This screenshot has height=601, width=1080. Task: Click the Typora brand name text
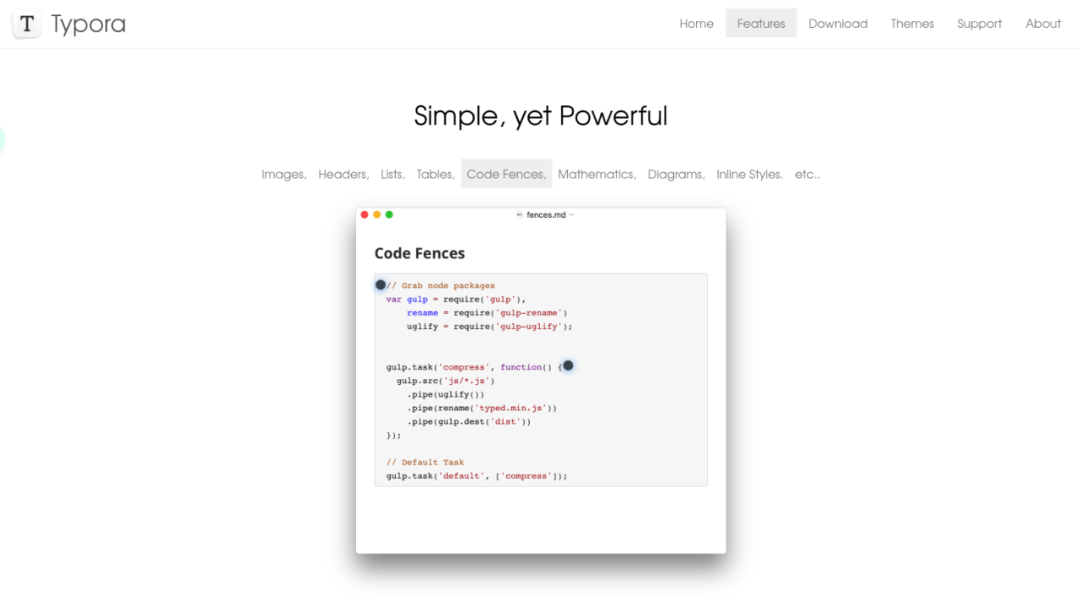coord(88,24)
